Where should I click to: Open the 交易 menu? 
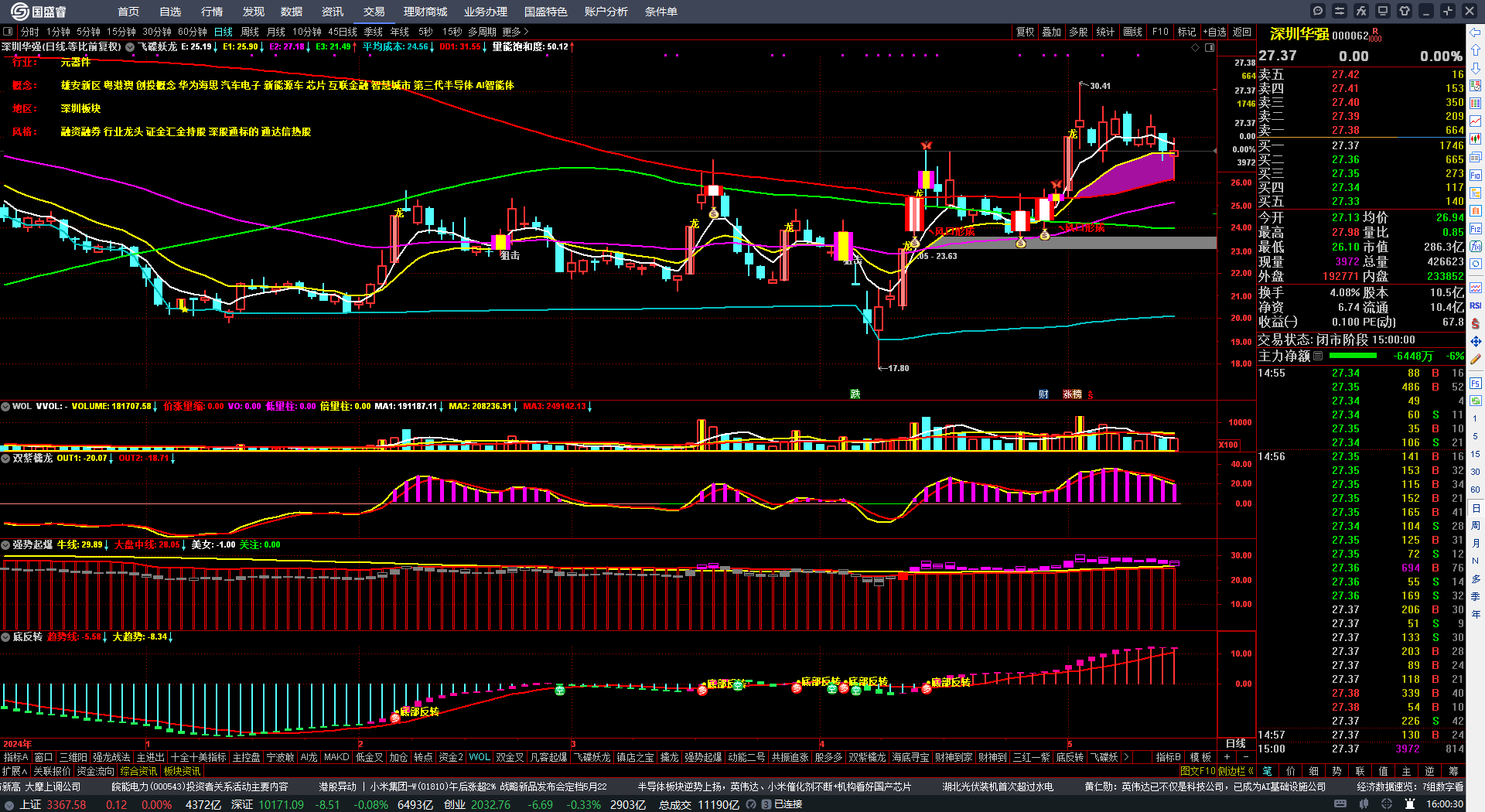click(x=374, y=12)
